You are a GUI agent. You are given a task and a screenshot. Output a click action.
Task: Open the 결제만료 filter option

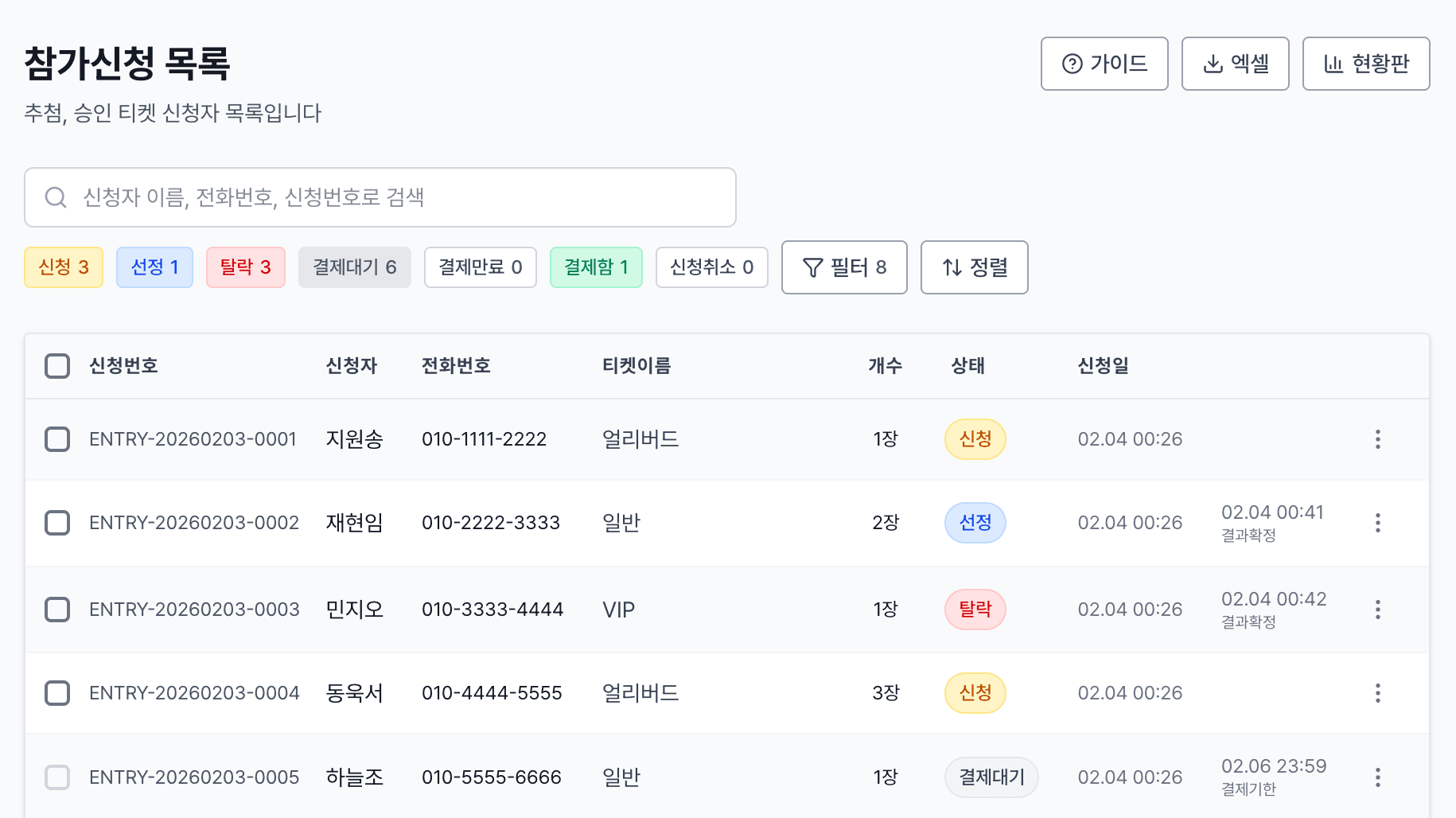[x=480, y=267]
